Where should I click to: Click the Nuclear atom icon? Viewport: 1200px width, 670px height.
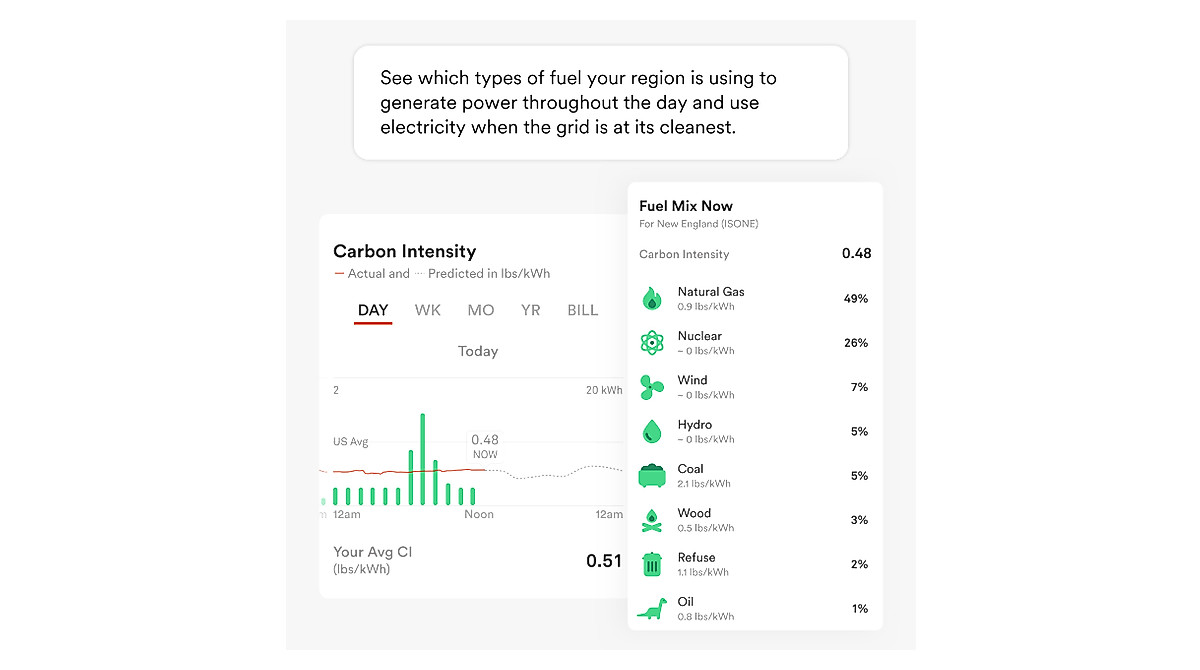652,342
